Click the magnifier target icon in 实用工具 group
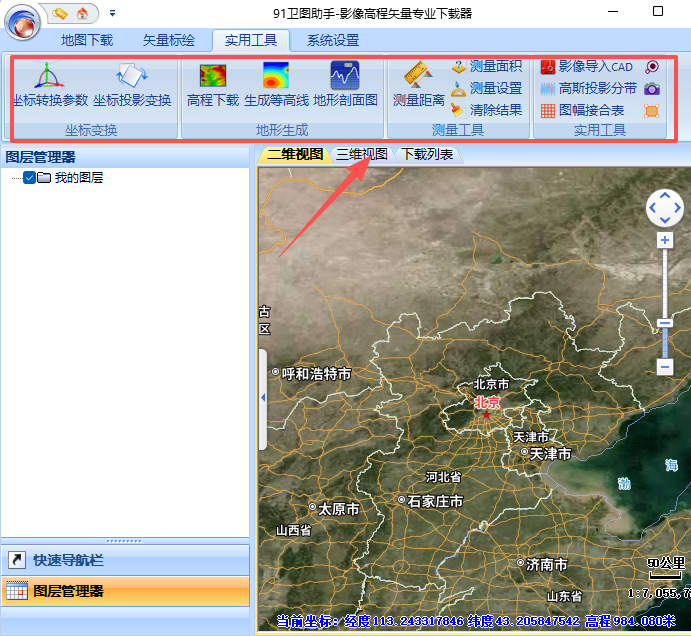The image size is (691, 636). coord(652,67)
